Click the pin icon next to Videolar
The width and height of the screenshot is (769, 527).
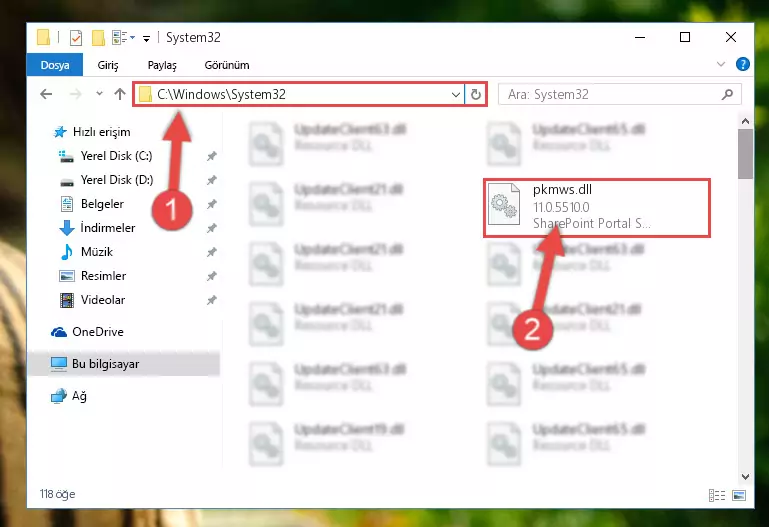tap(211, 300)
